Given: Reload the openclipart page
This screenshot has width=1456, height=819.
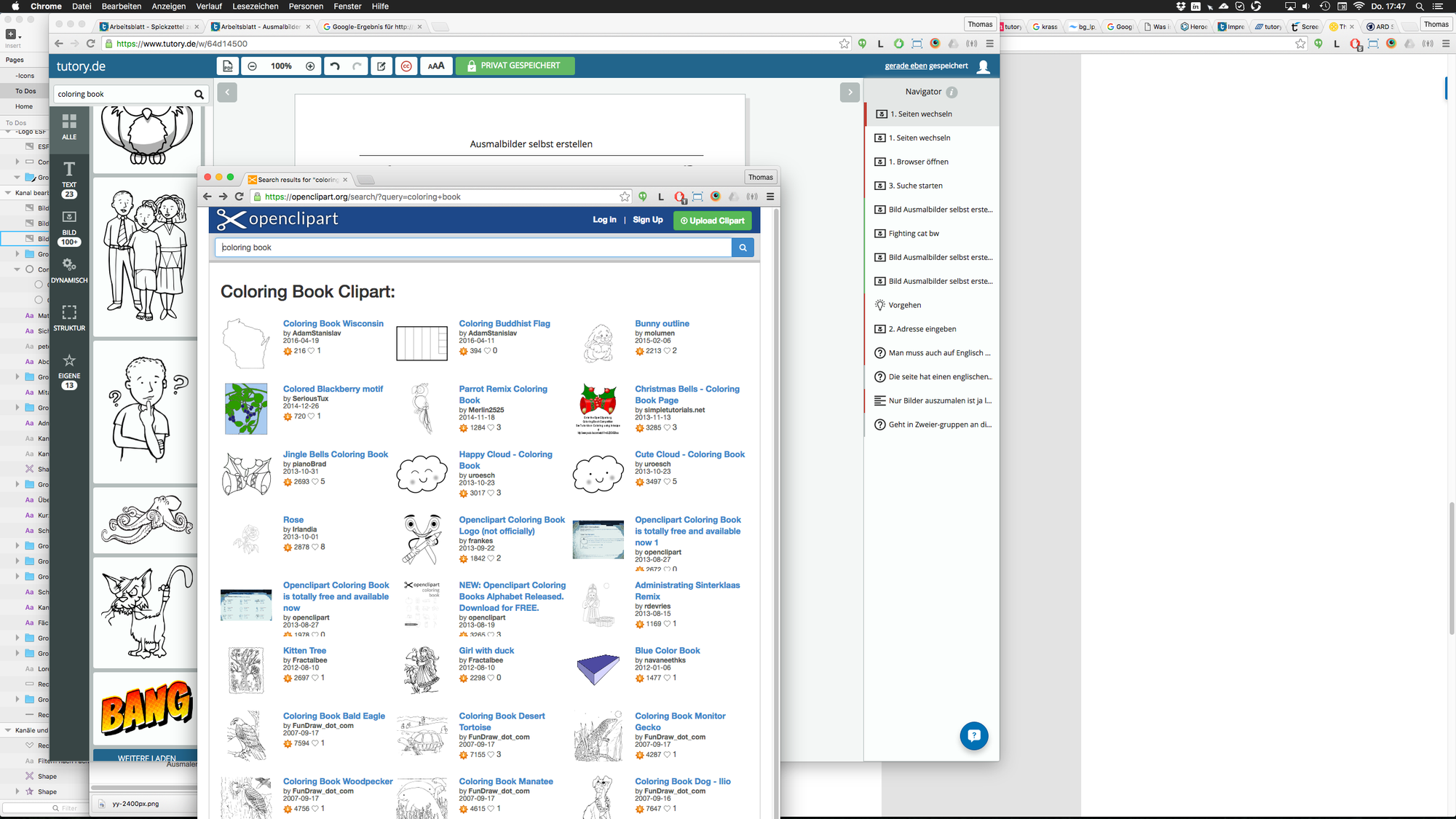Looking at the screenshot, I should pos(239,197).
